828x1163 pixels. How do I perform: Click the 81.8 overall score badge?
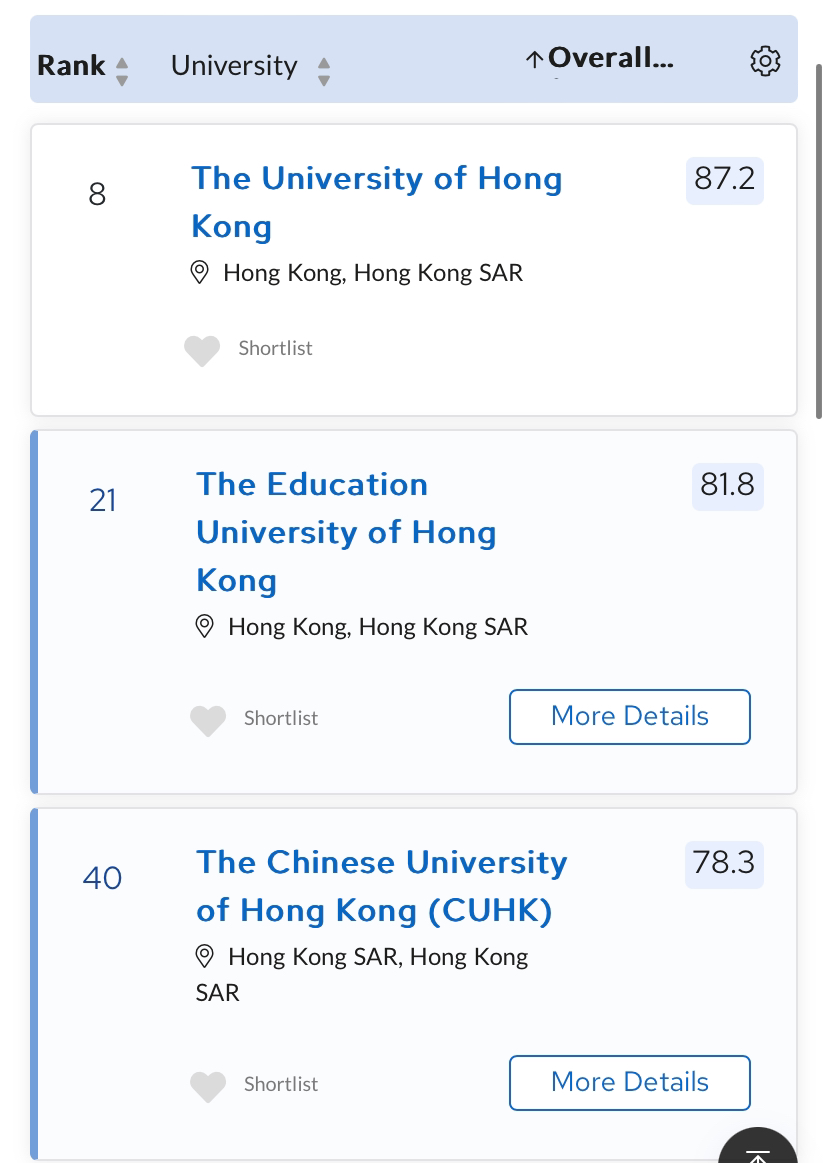coord(728,487)
